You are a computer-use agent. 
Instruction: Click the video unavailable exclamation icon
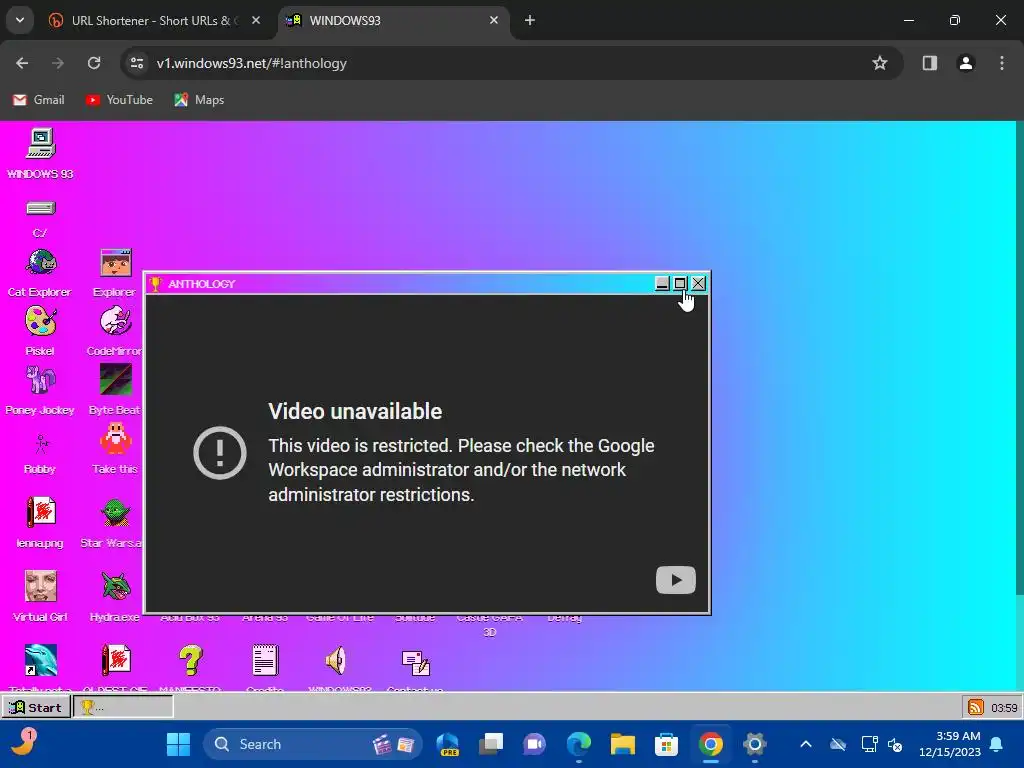[219, 453]
